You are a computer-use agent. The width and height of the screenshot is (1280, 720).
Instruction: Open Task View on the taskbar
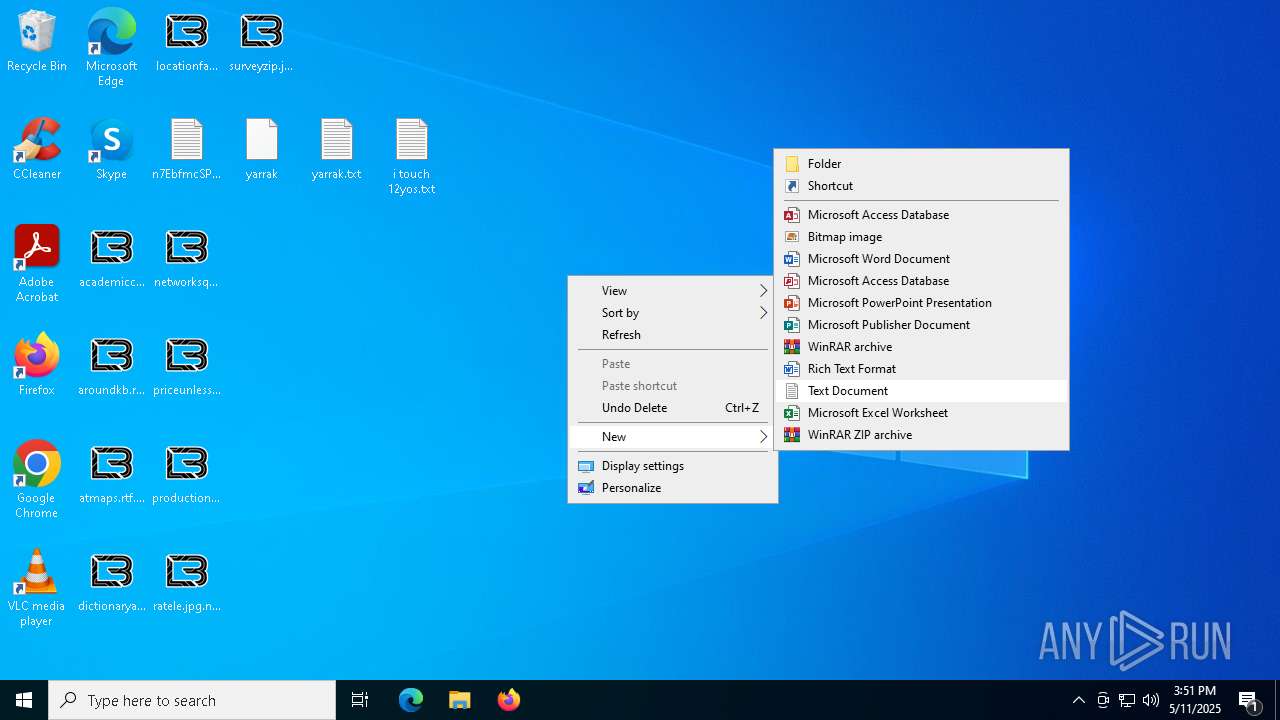[360, 700]
